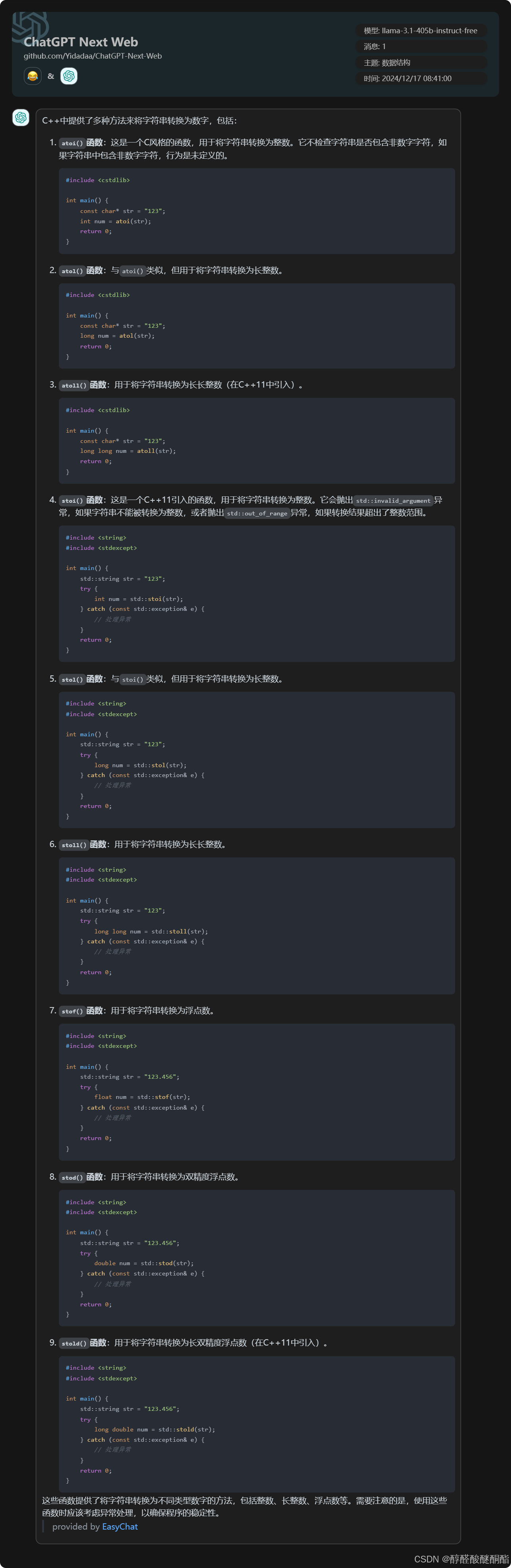Click code line 'long long num = std::stoll(str);'
The width and height of the screenshot is (511, 1568).
(x=151, y=931)
